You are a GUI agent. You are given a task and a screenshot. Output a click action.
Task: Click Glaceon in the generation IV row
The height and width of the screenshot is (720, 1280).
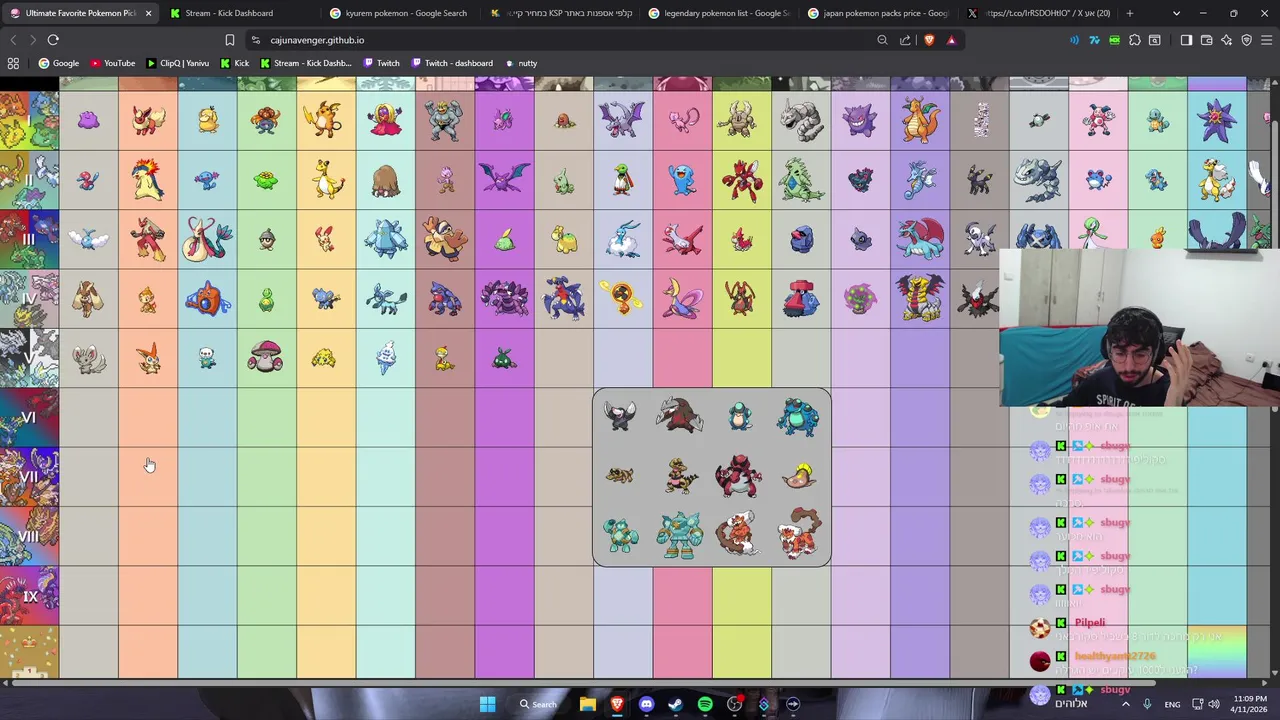386,299
